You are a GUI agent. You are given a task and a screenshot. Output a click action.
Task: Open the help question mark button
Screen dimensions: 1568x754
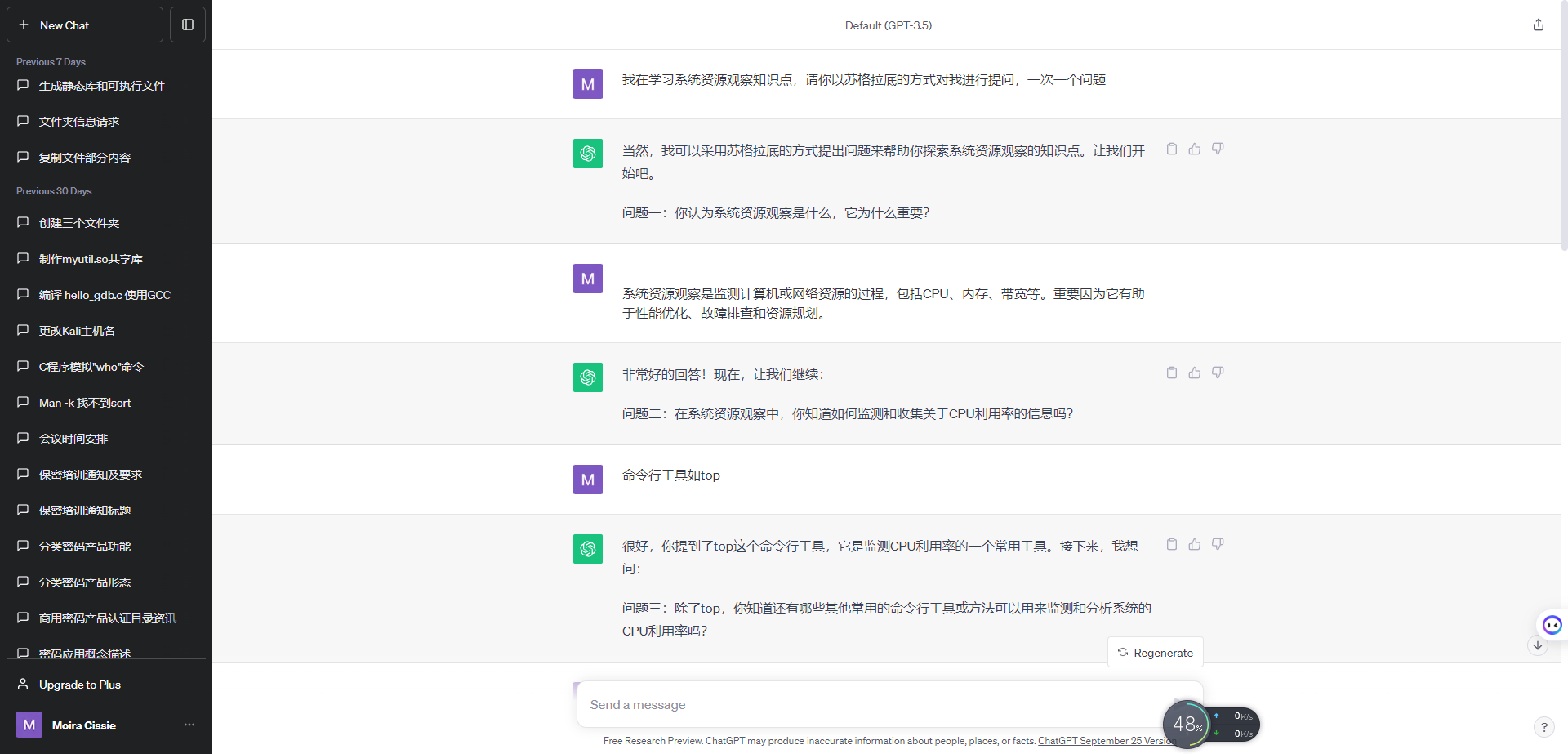(1543, 727)
